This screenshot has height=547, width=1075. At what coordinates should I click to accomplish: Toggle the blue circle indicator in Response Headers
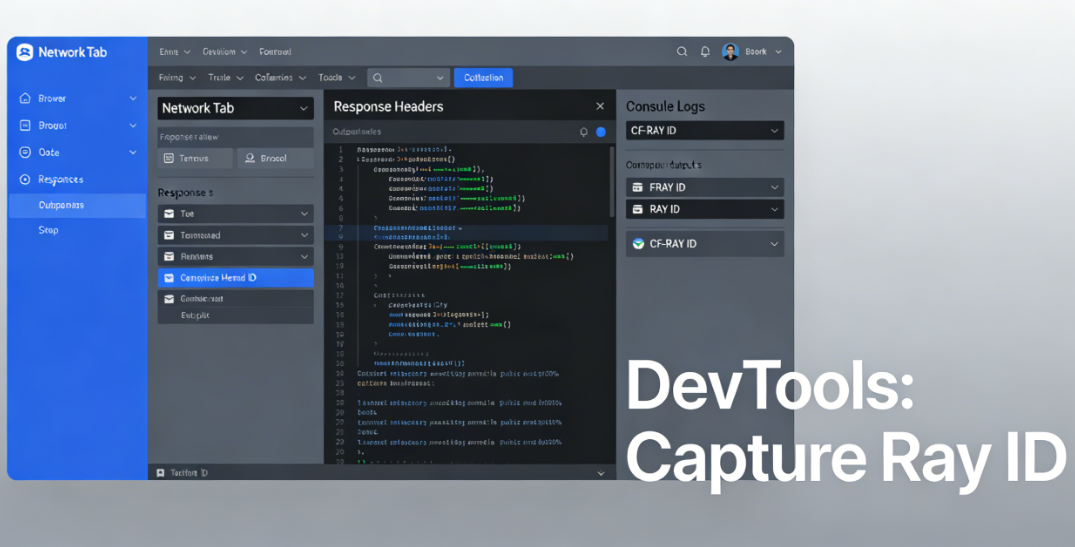601,132
